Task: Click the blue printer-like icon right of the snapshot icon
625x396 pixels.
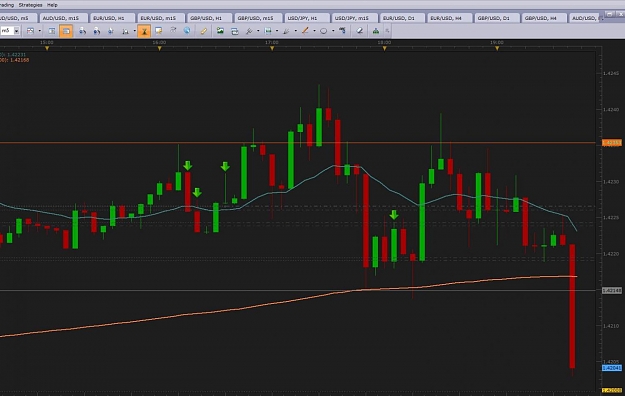Action: click(234, 31)
